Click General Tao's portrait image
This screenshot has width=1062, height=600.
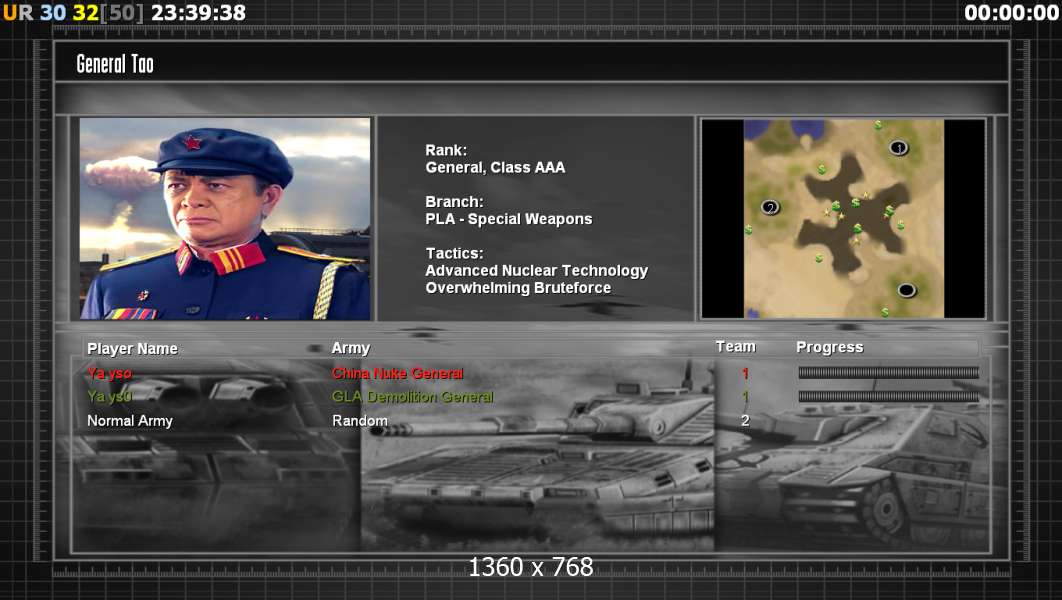point(225,218)
